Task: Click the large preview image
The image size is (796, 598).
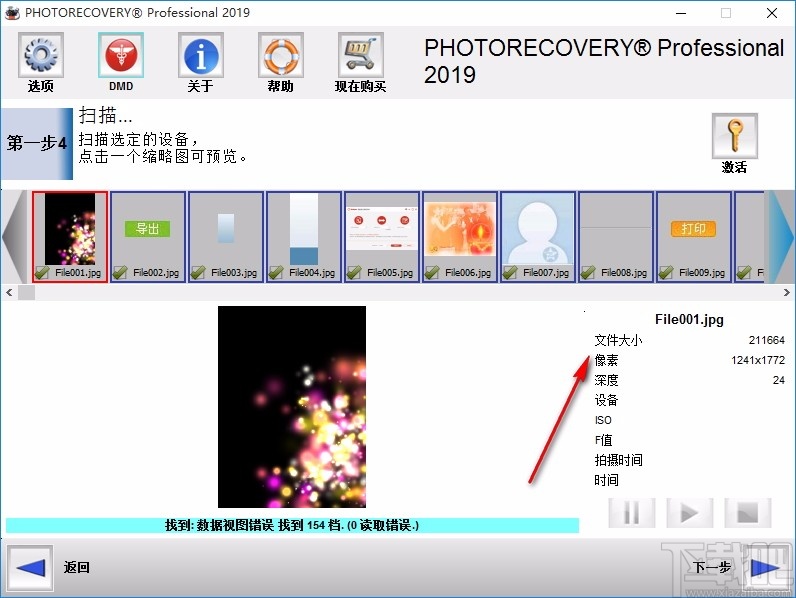Action: click(x=292, y=407)
